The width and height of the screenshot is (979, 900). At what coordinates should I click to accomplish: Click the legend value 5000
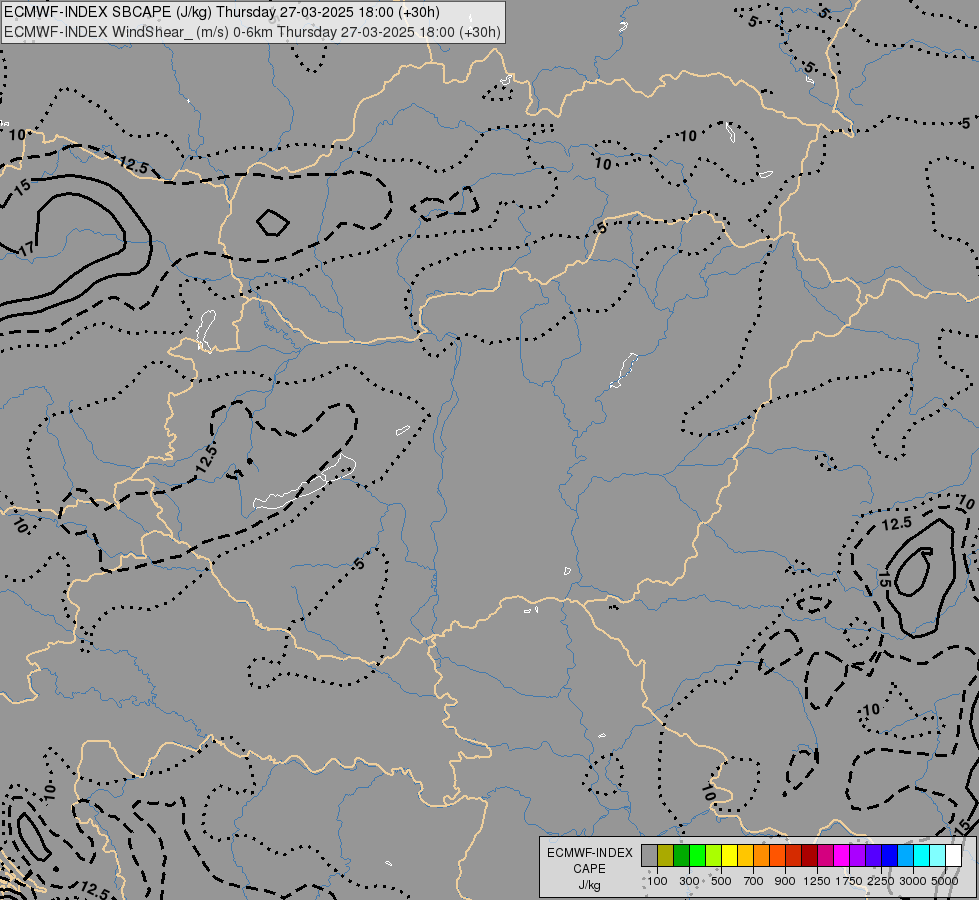pos(945,881)
